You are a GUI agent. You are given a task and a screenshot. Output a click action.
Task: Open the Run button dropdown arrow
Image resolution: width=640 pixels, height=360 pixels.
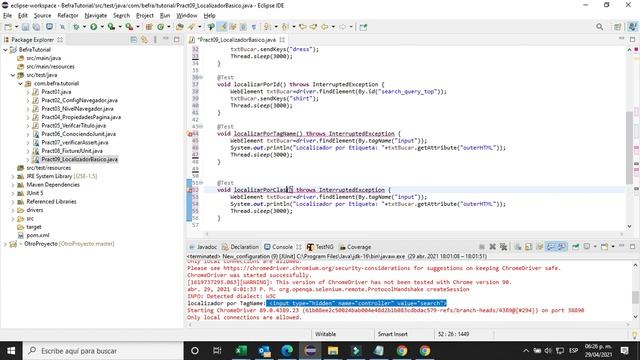(x=102, y=27)
